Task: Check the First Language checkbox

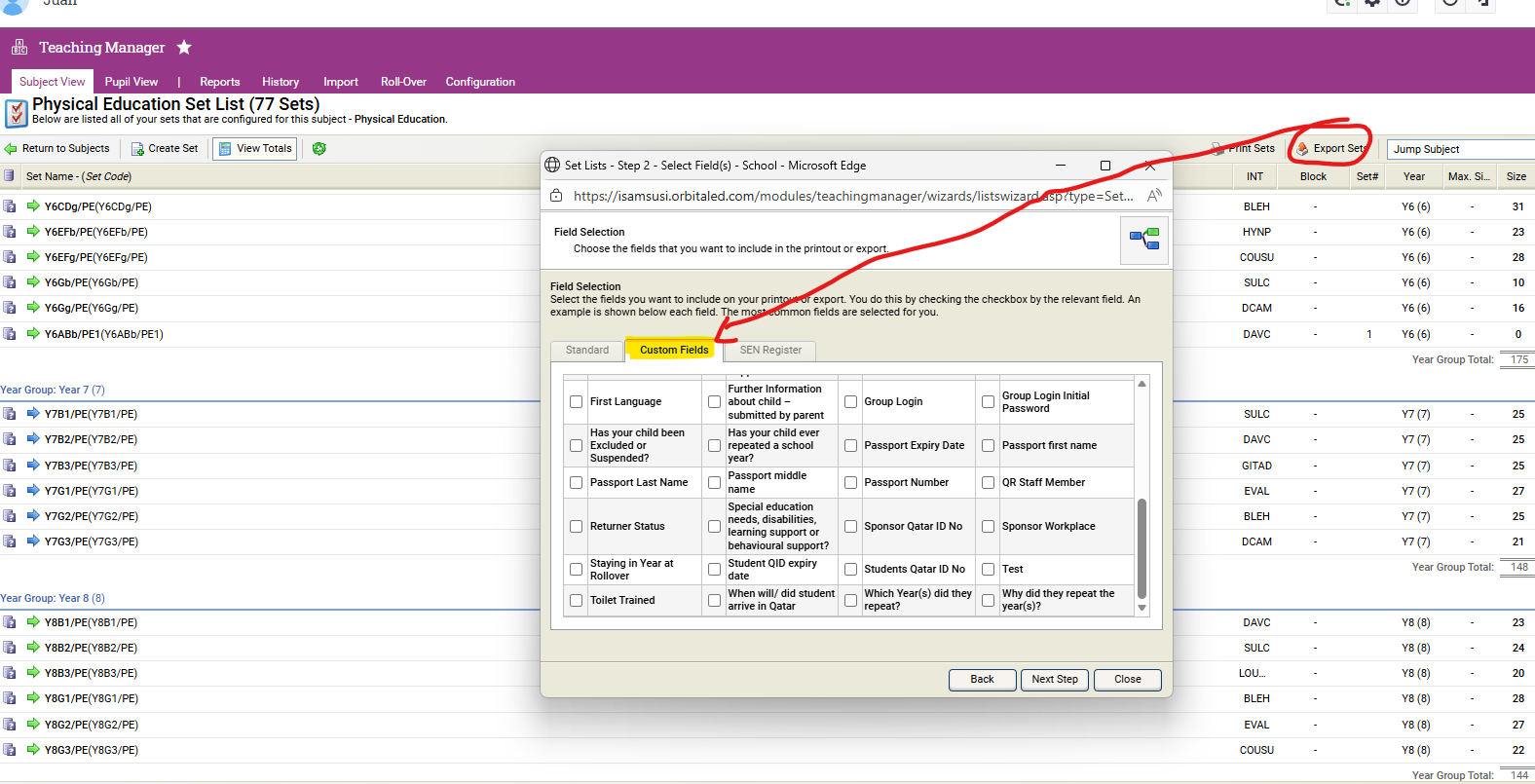Action: click(577, 402)
